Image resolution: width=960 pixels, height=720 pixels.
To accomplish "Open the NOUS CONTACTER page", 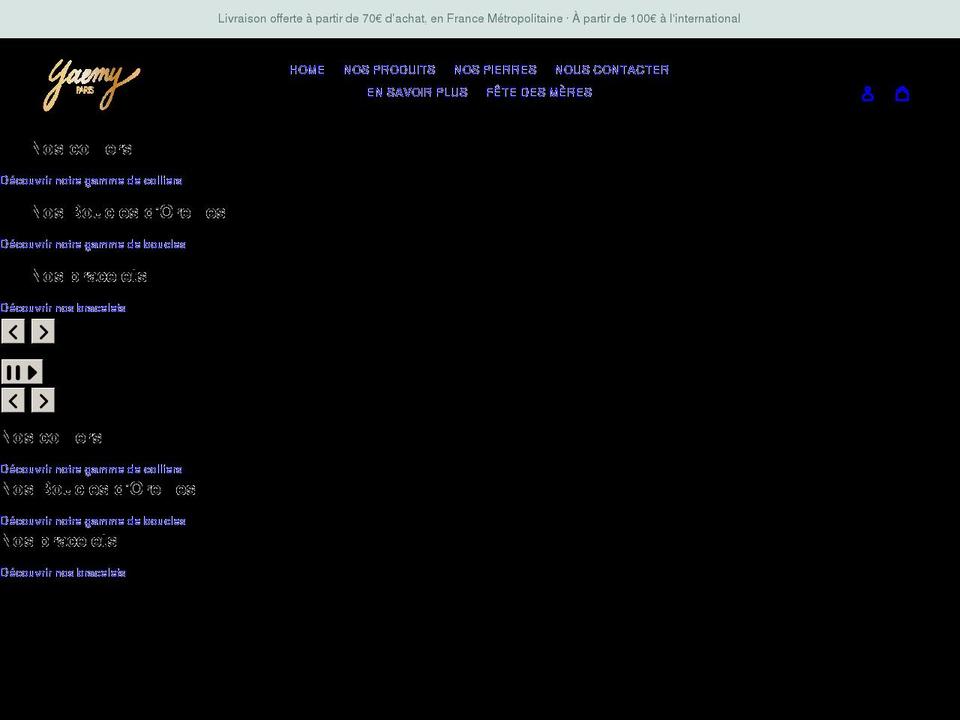I will pyautogui.click(x=612, y=70).
